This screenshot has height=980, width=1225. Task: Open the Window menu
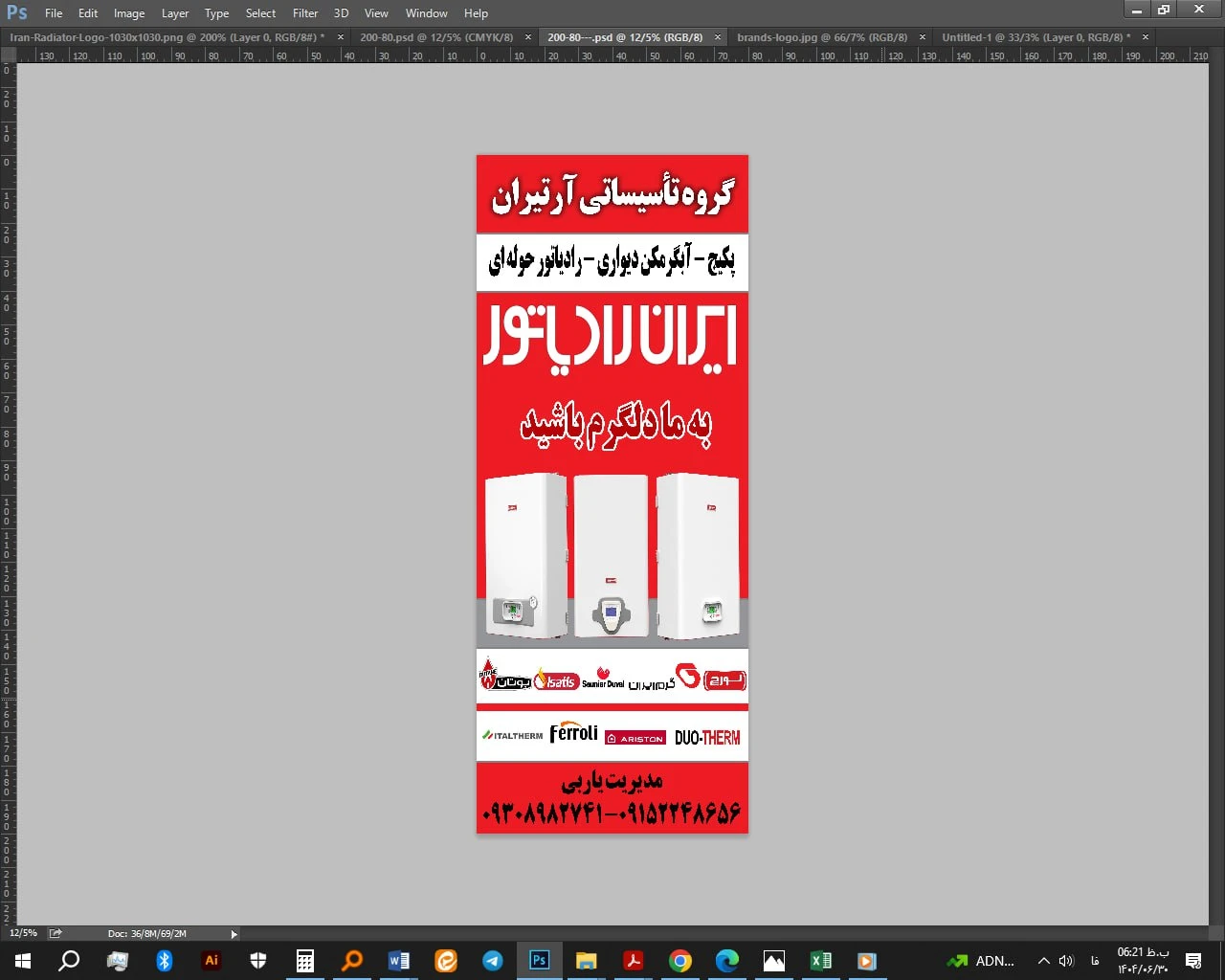click(426, 13)
